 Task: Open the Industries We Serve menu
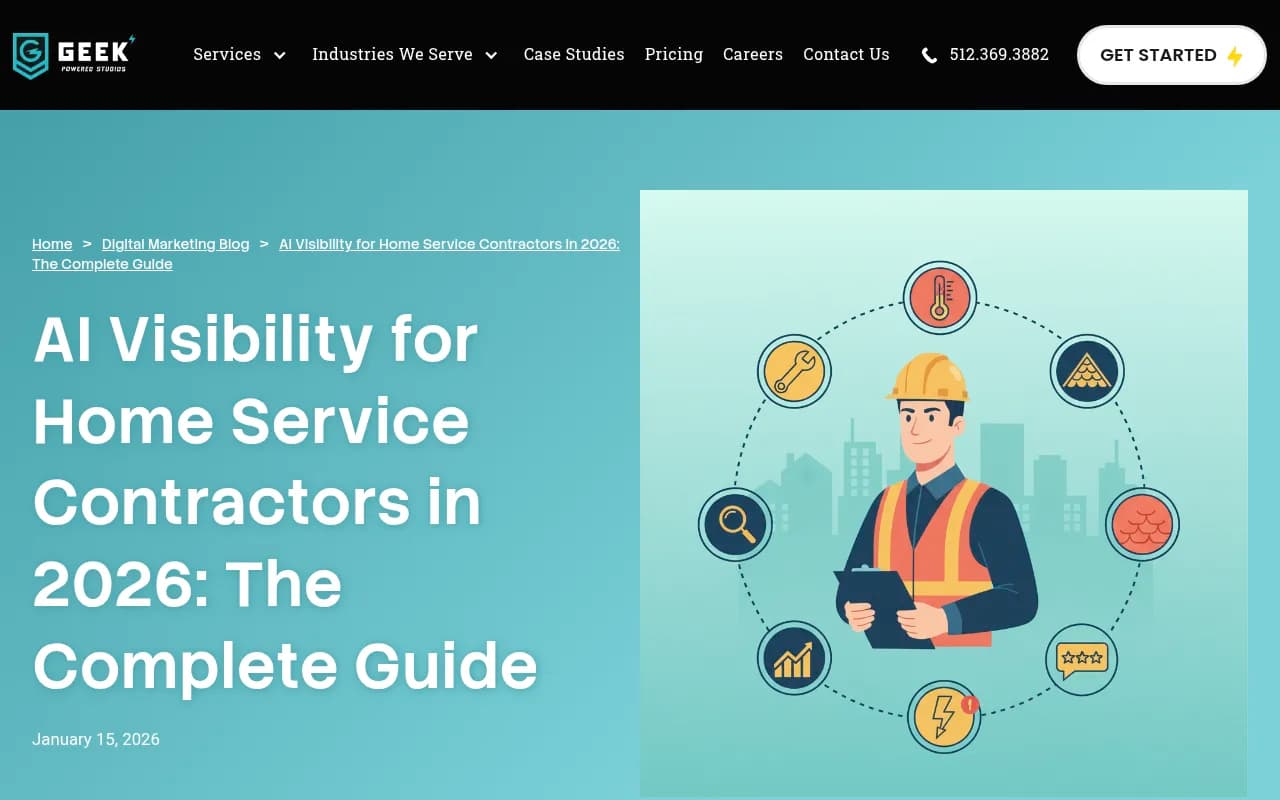point(392,54)
